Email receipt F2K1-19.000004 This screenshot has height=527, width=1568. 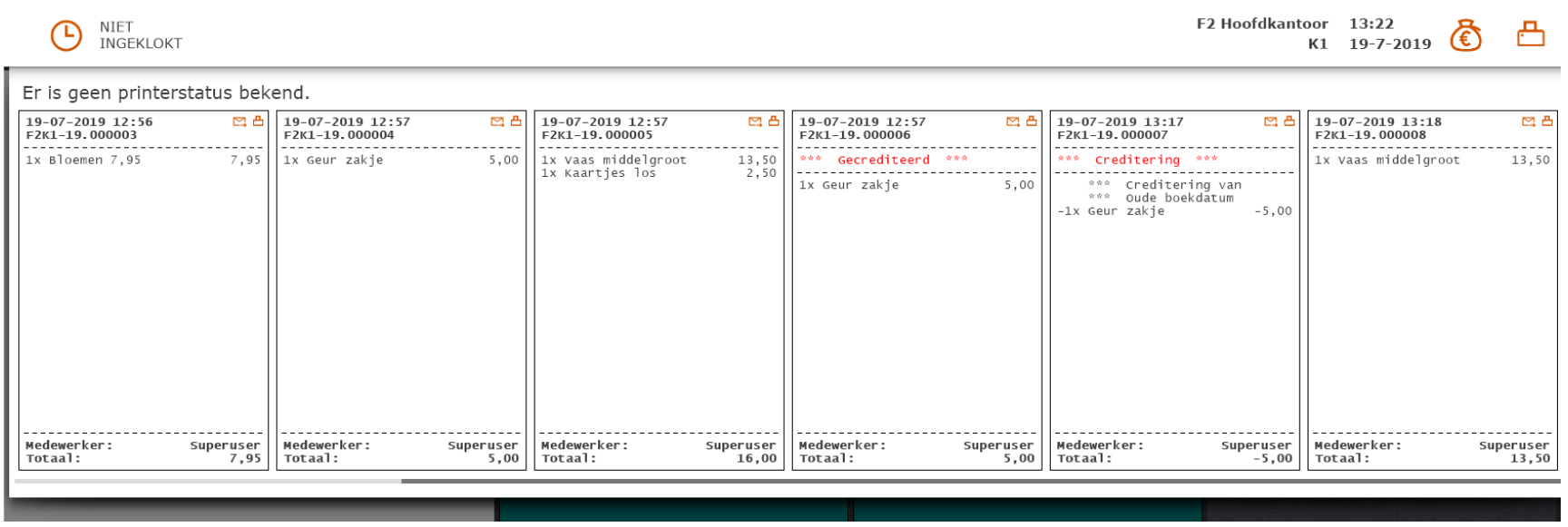(x=497, y=122)
